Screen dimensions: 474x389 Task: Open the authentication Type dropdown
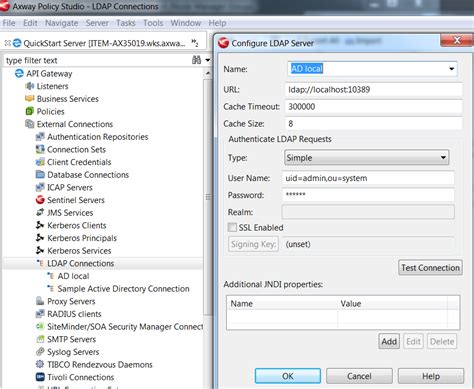[443, 157]
